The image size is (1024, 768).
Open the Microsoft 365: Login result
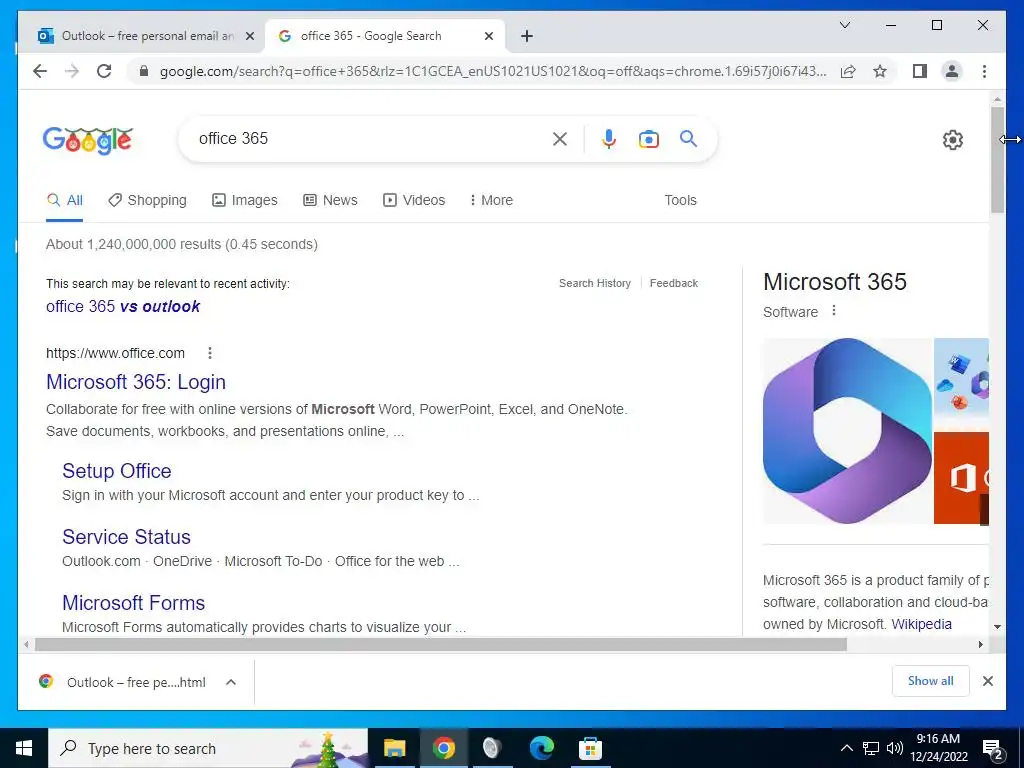[x=136, y=382]
